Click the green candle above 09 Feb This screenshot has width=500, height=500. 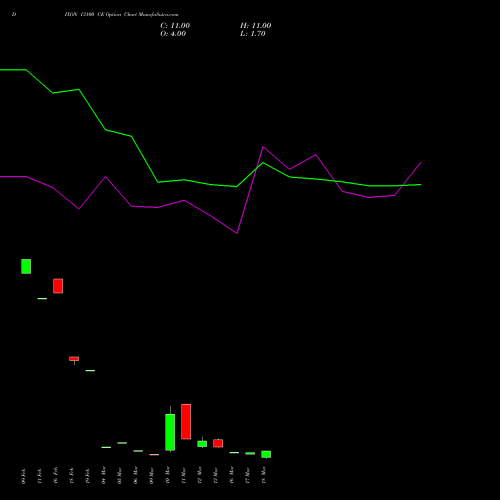coord(26,266)
